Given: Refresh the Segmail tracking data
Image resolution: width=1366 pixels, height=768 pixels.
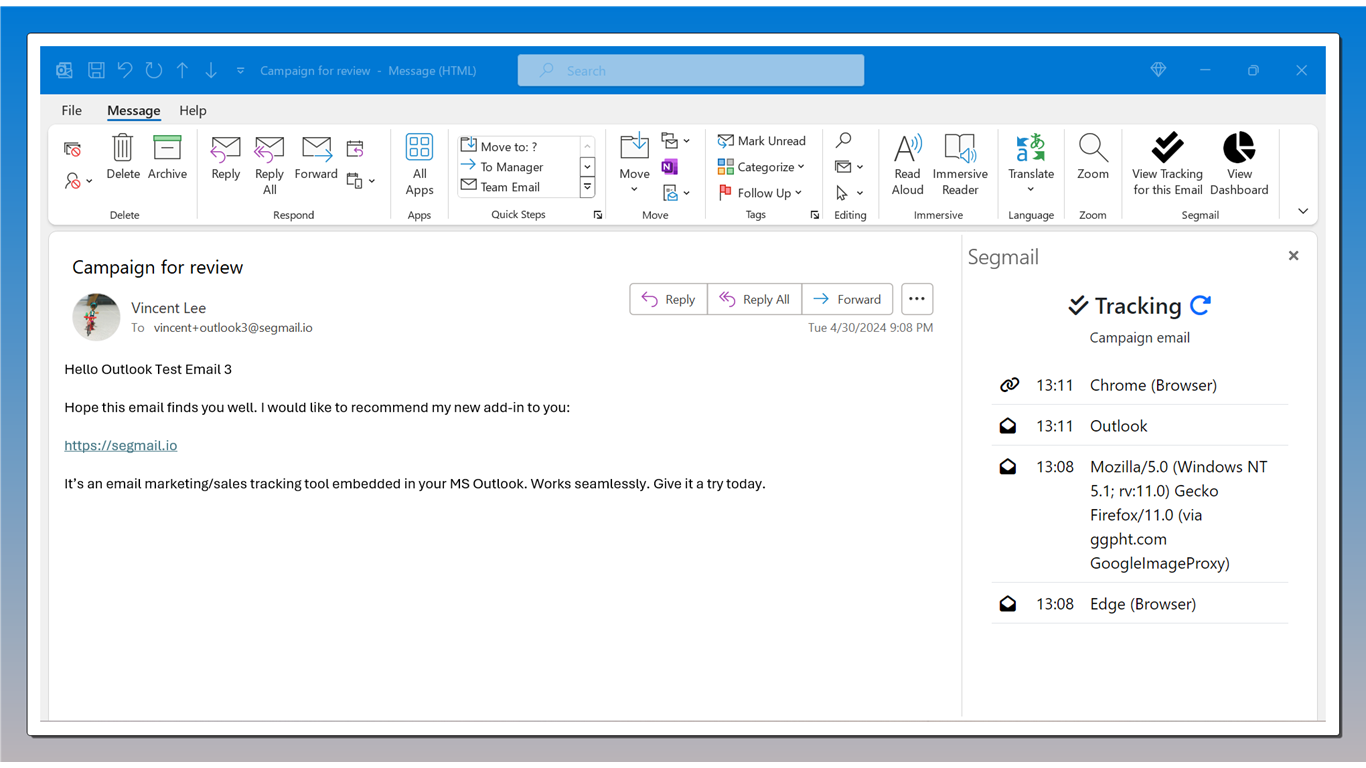Looking at the screenshot, I should click(1201, 305).
